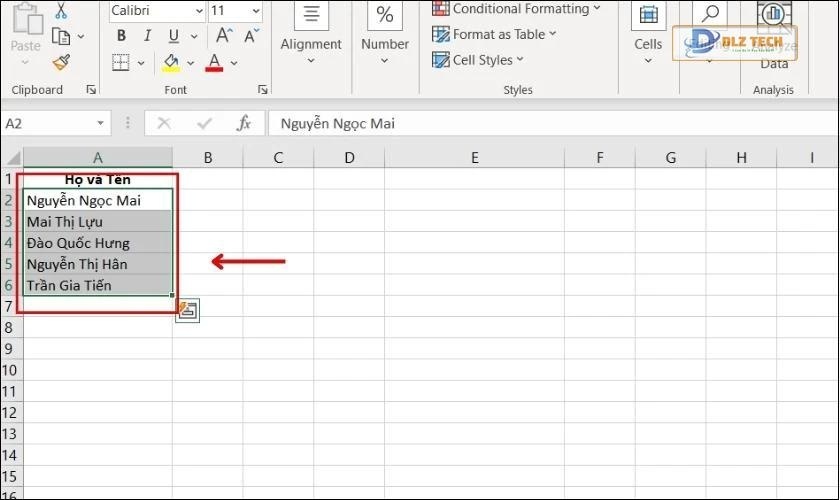Click the Paste clipboard icon
840x500 pixels.
pos(27,20)
